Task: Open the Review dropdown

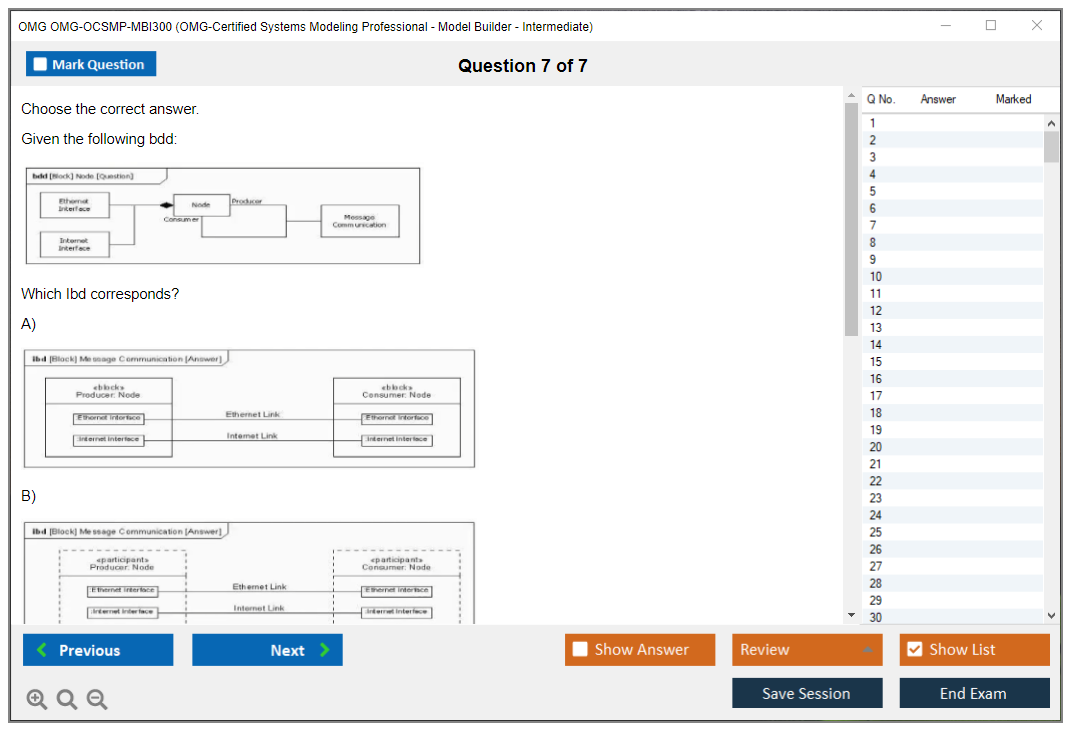Action: pos(806,650)
